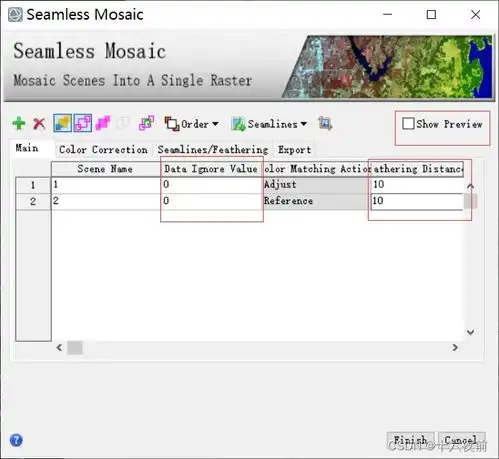Click the define output area icon
The image size is (499, 459).
click(325, 123)
